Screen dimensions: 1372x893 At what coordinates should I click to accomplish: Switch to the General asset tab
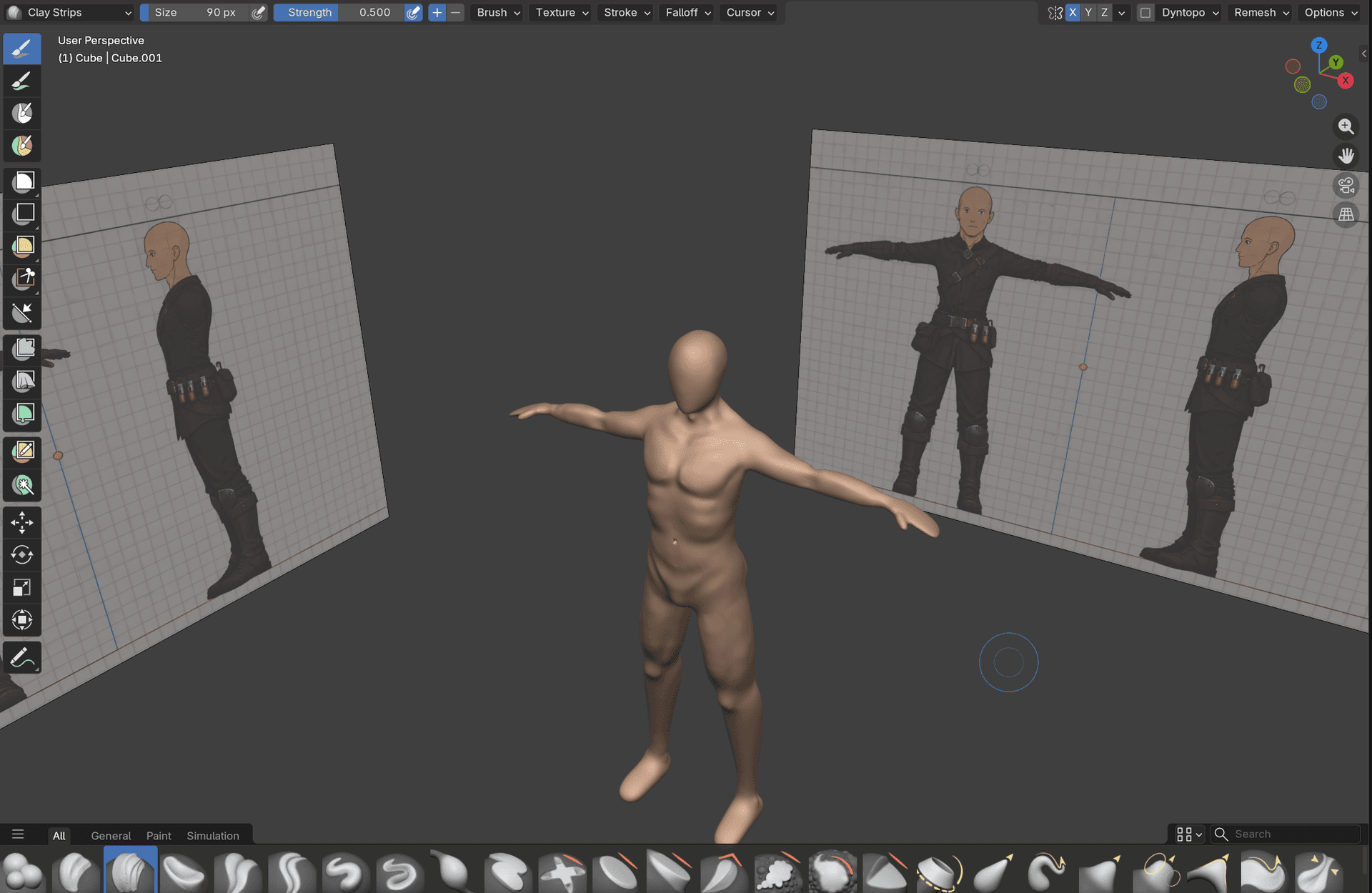[x=111, y=835]
